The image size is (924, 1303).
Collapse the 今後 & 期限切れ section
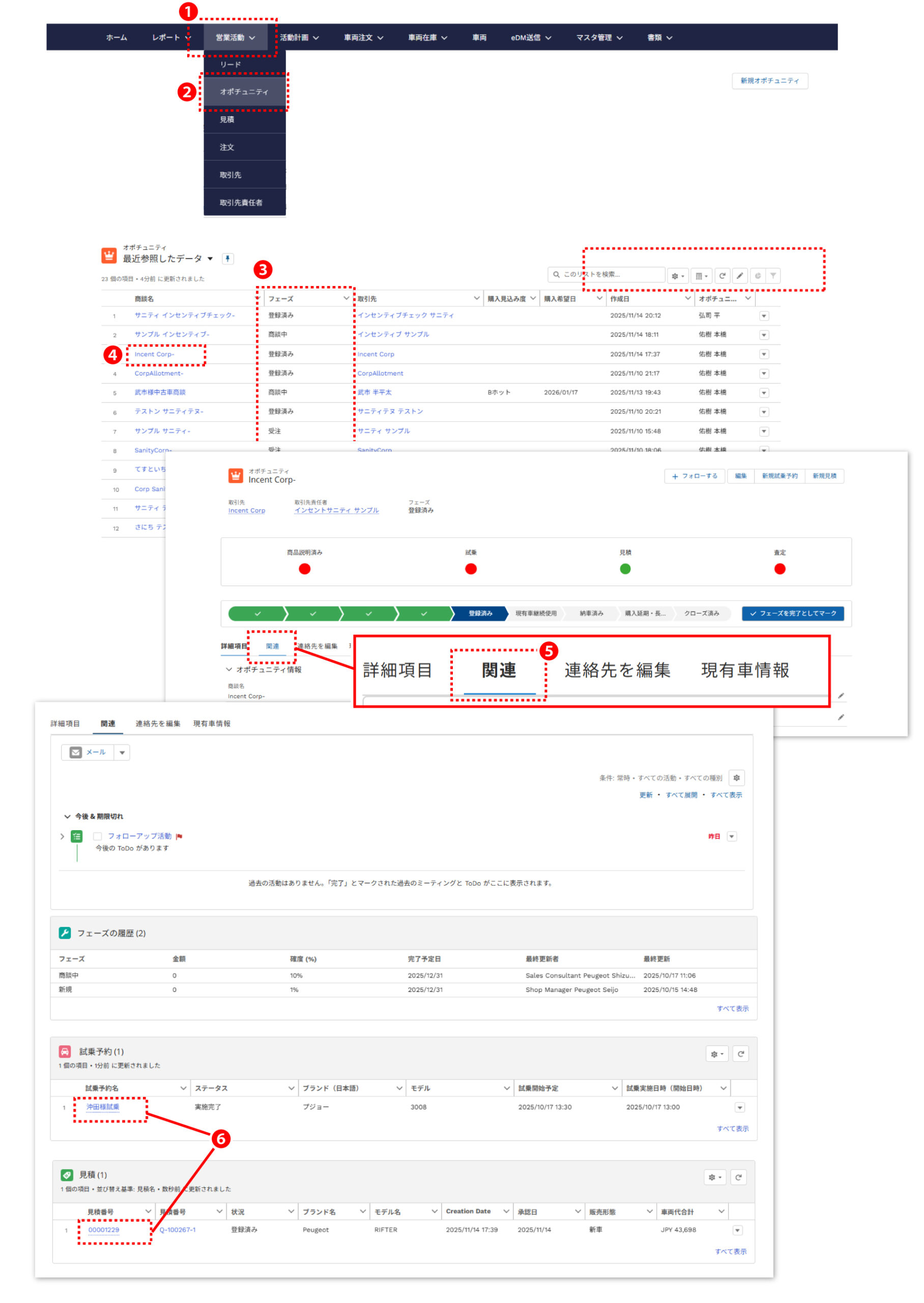[x=67, y=816]
